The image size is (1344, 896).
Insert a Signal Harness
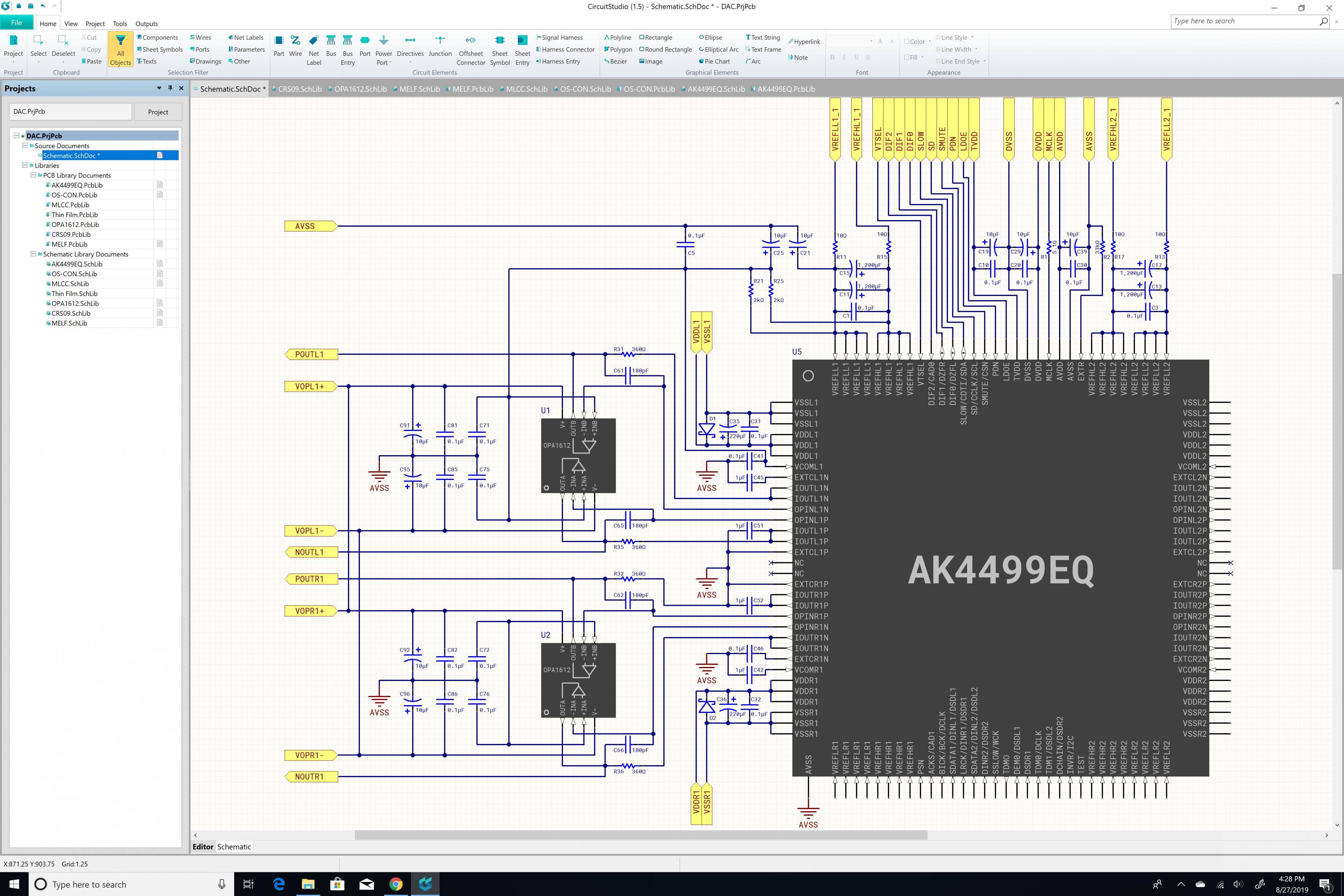pos(559,38)
